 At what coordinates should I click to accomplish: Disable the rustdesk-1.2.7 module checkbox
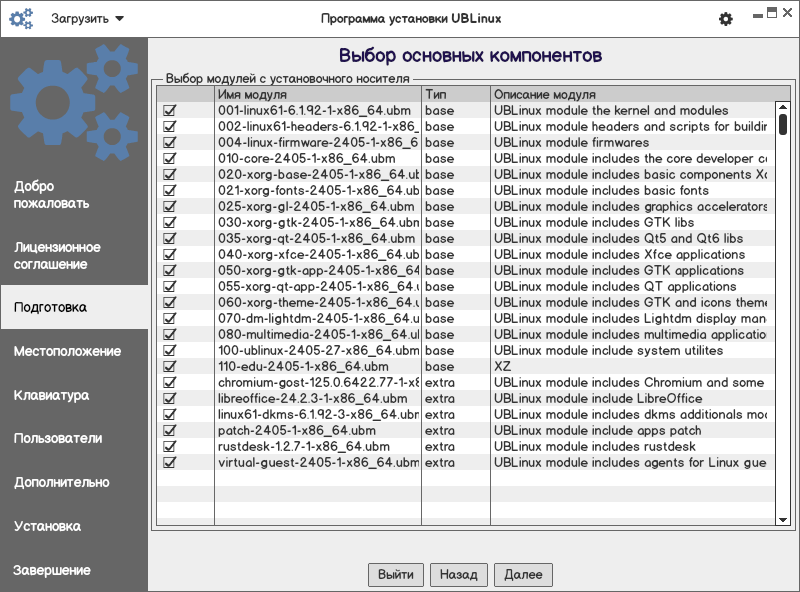170,447
